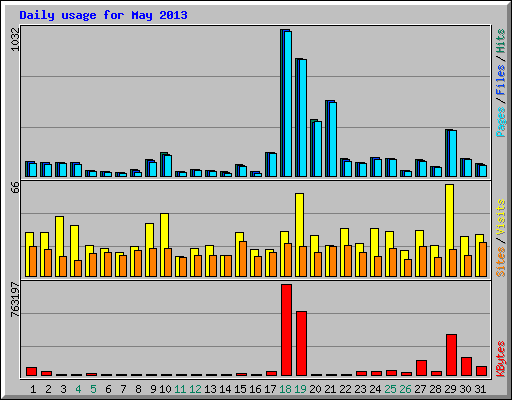Viewport: 512px width, 400px height.
Task: Select day 16 on the x-axis
Action: click(x=255, y=389)
